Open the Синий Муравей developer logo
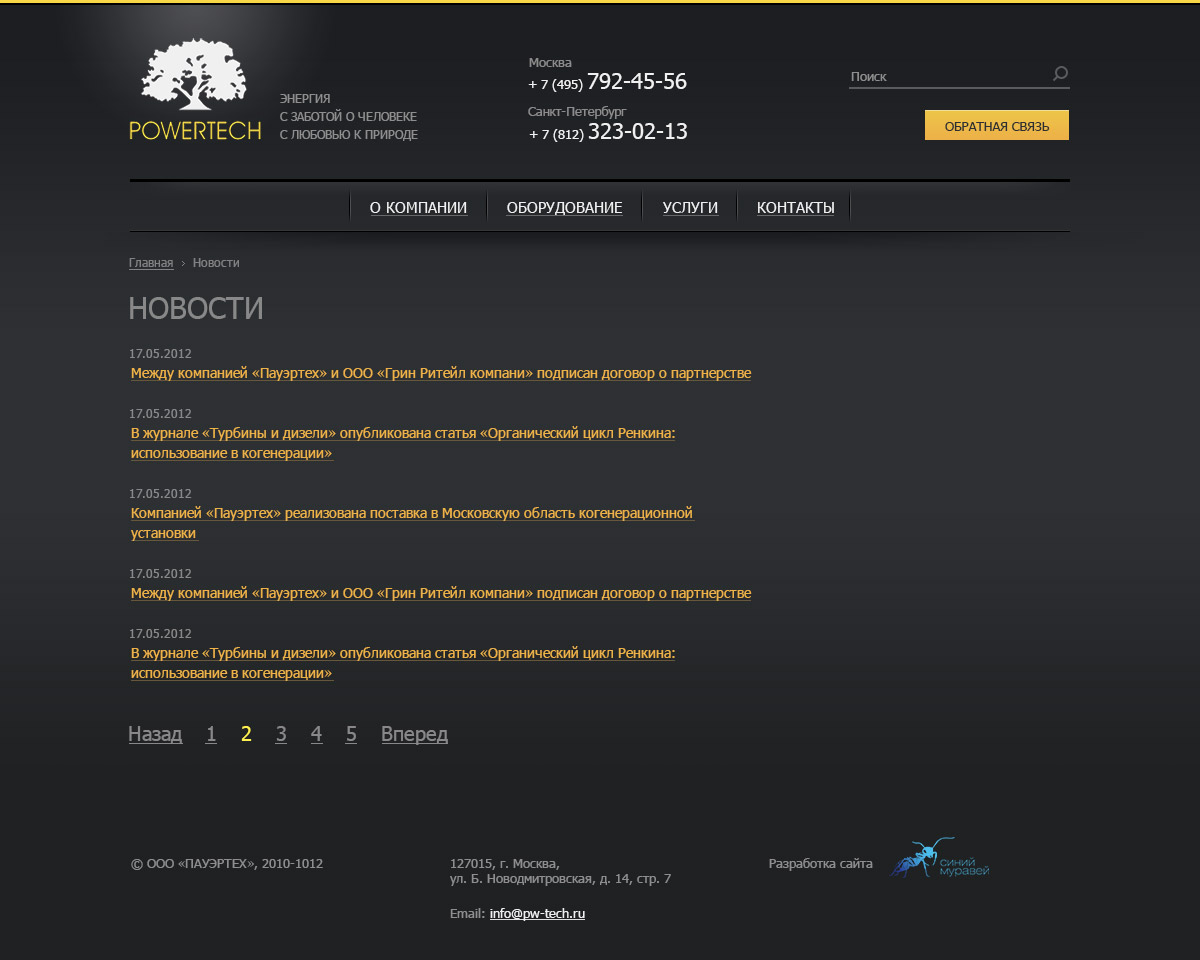 [940, 858]
